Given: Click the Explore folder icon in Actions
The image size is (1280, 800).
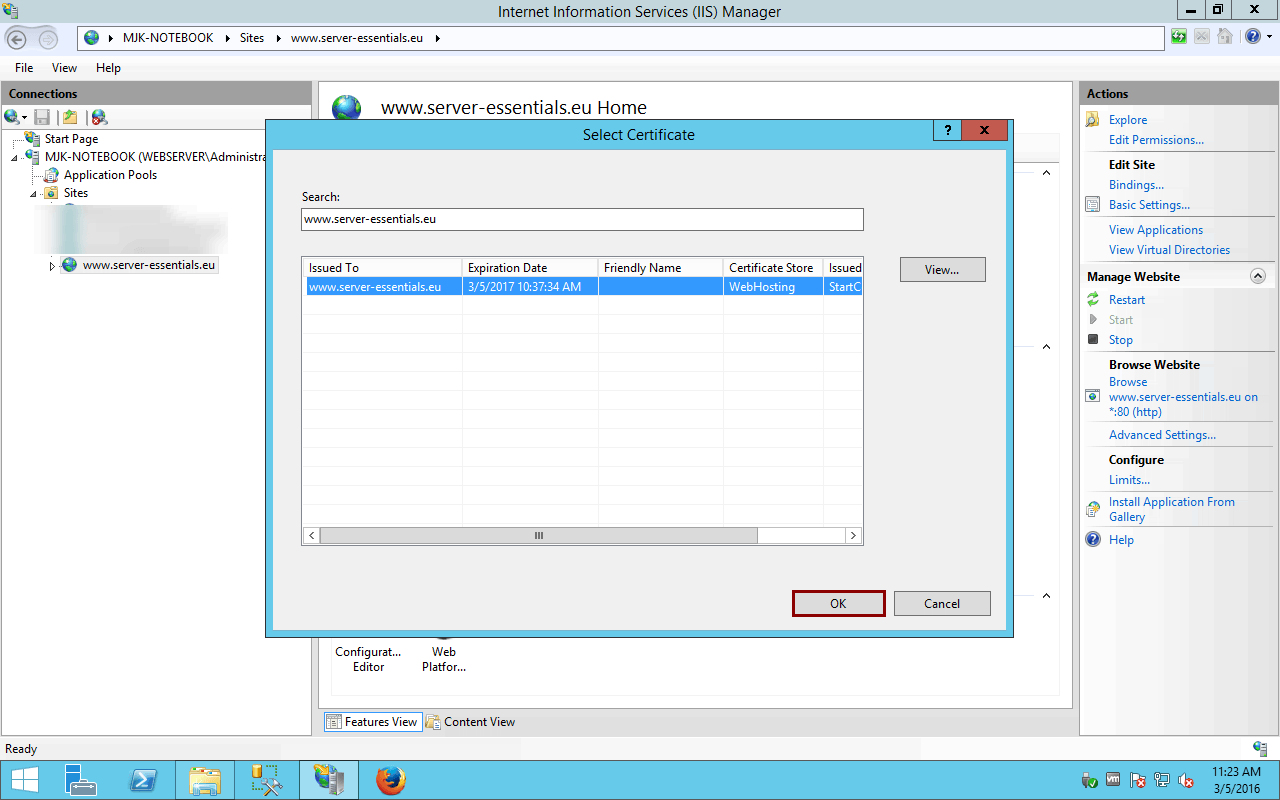Looking at the screenshot, I should [x=1092, y=120].
